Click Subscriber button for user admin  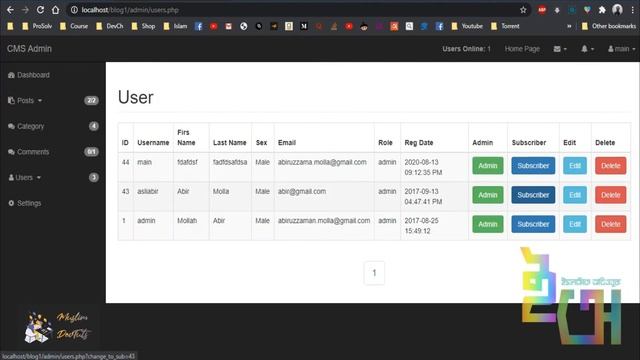click(x=533, y=224)
